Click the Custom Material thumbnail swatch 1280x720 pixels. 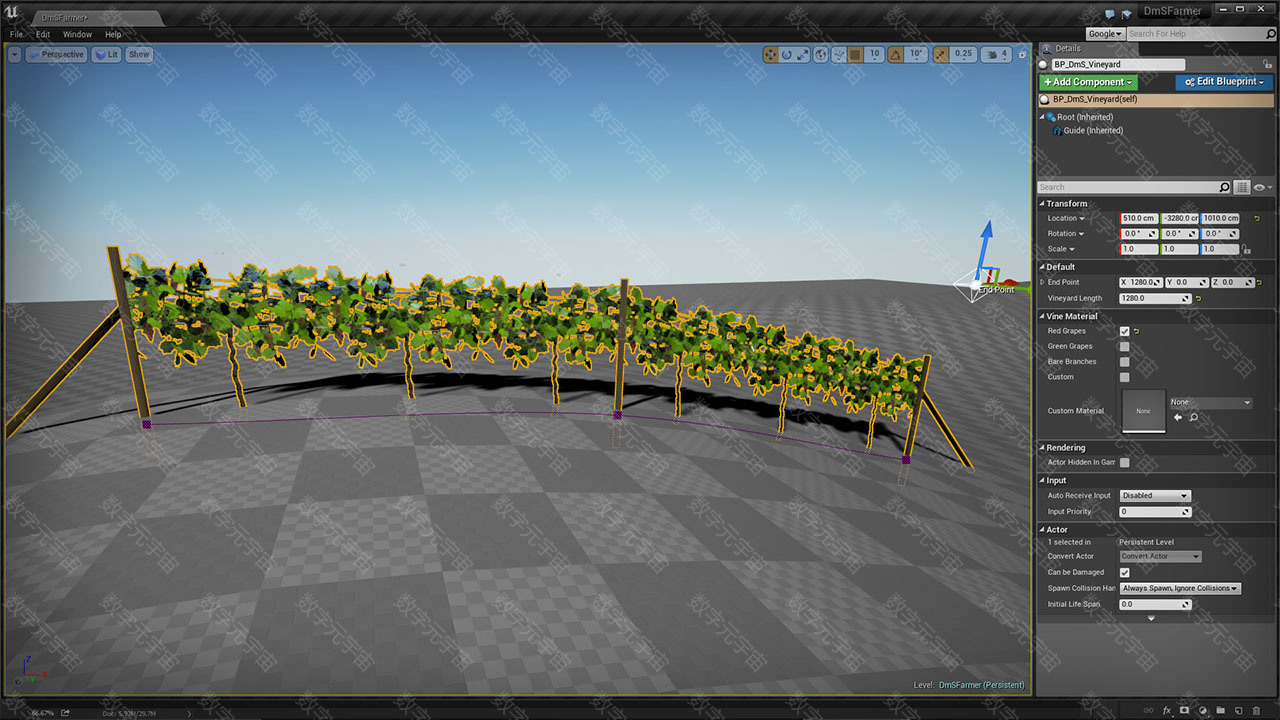(x=1144, y=411)
